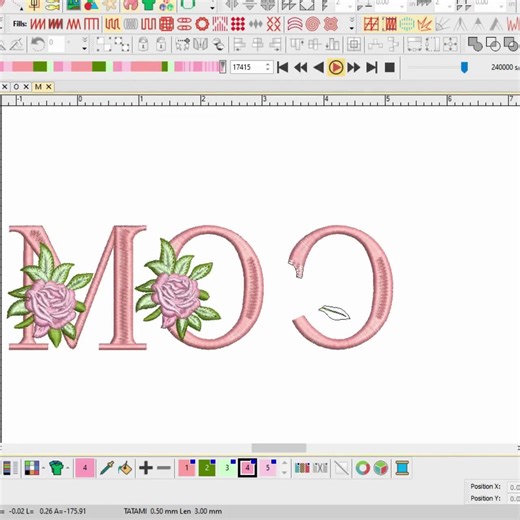The height and width of the screenshot is (520, 520).
Task: Click the Align horizontal centers icon
Action: coord(257,44)
